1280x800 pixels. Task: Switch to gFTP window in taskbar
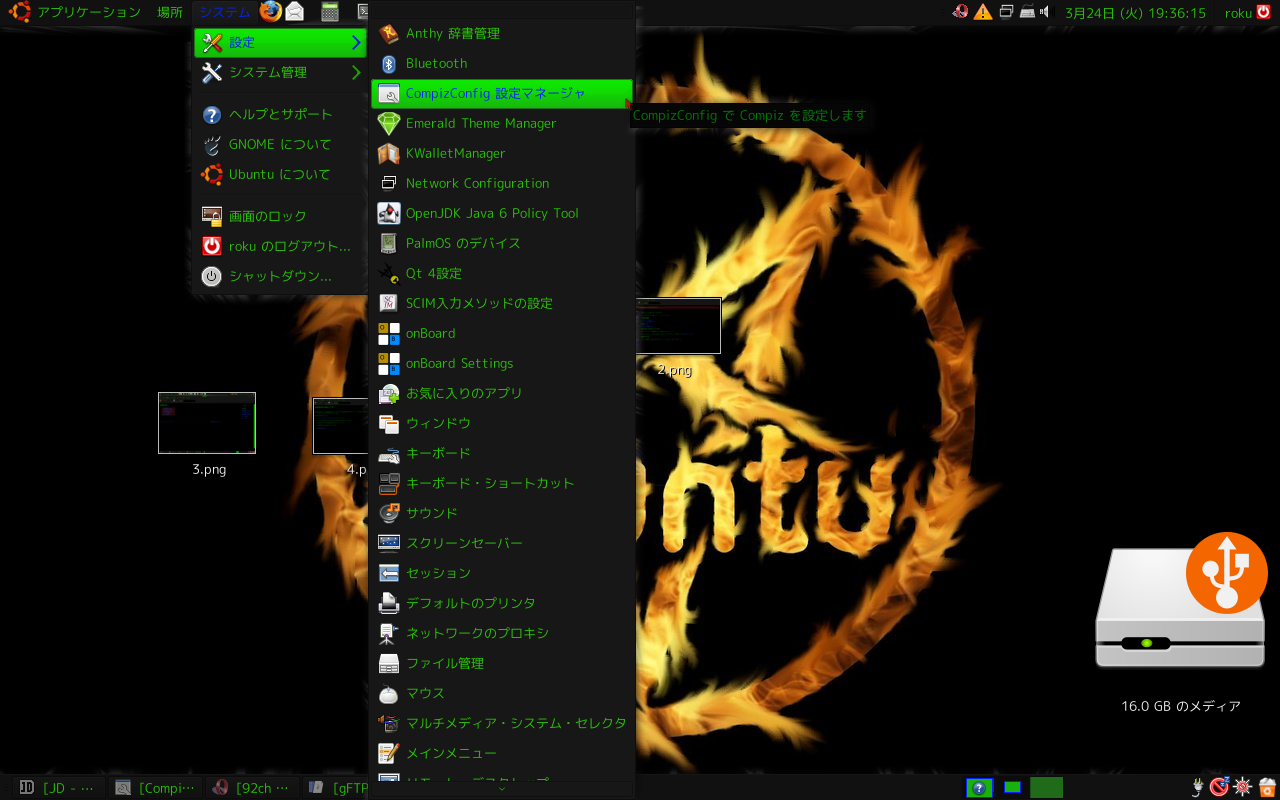[x=336, y=788]
